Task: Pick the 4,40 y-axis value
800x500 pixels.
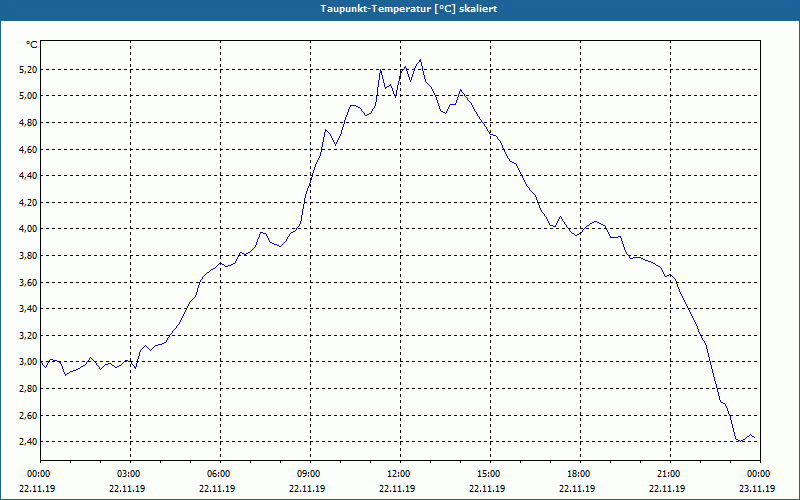Action: pyautogui.click(x=29, y=176)
